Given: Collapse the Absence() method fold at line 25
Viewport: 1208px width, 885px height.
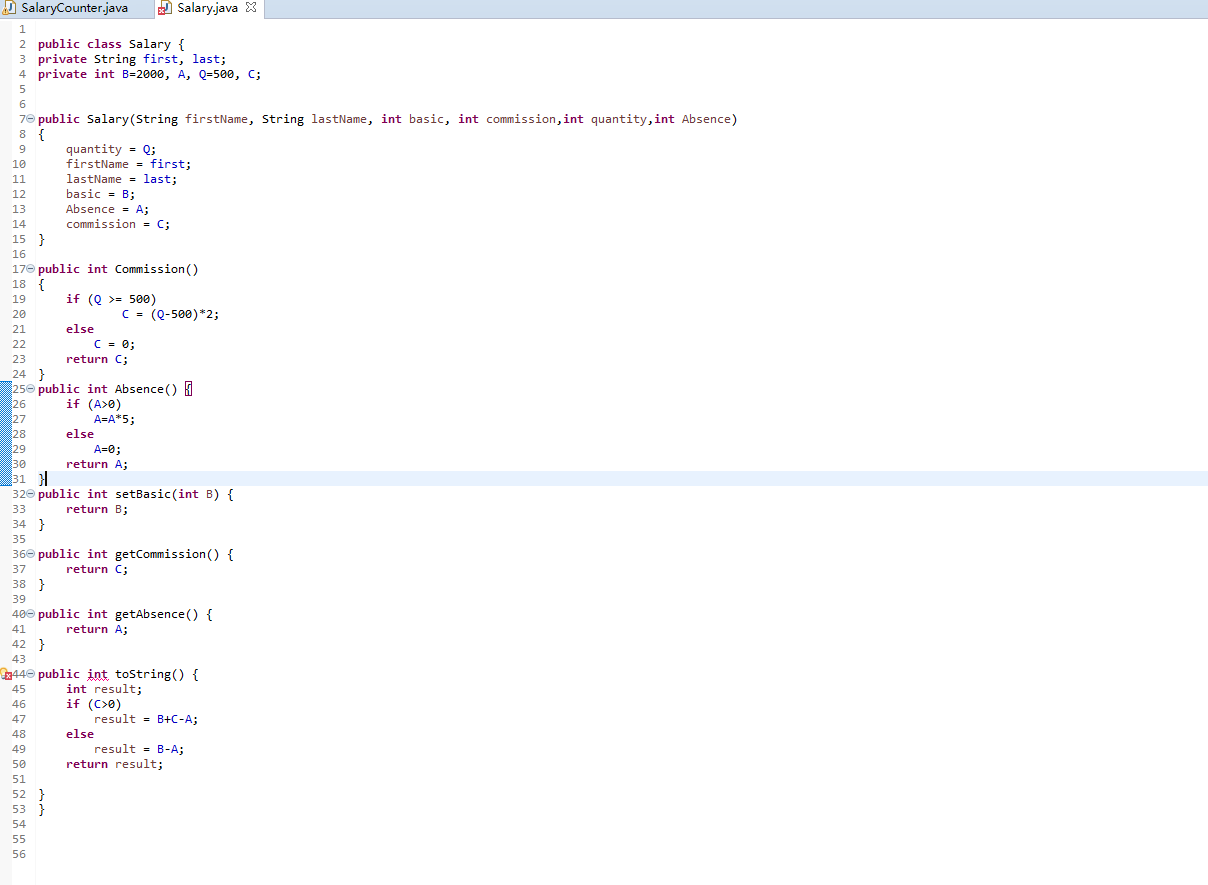Looking at the screenshot, I should coord(30,389).
